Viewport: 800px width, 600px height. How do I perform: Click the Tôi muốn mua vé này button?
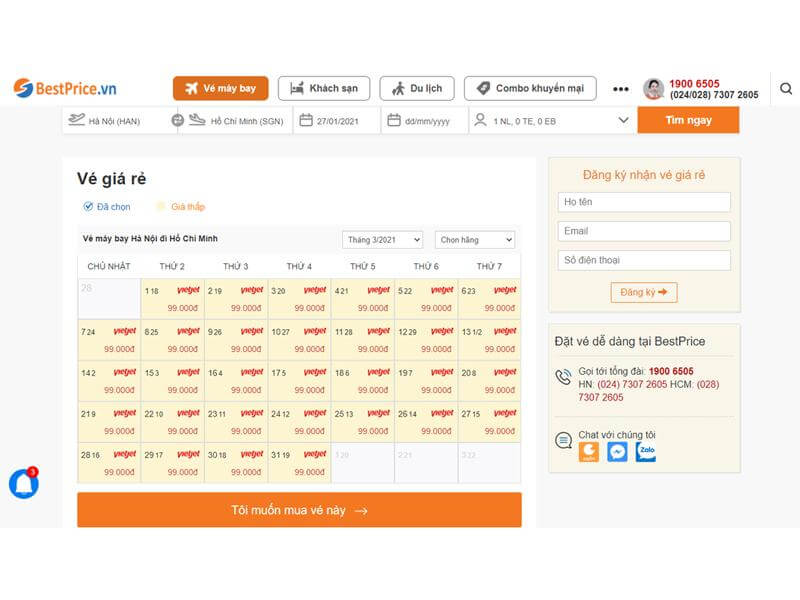(299, 510)
